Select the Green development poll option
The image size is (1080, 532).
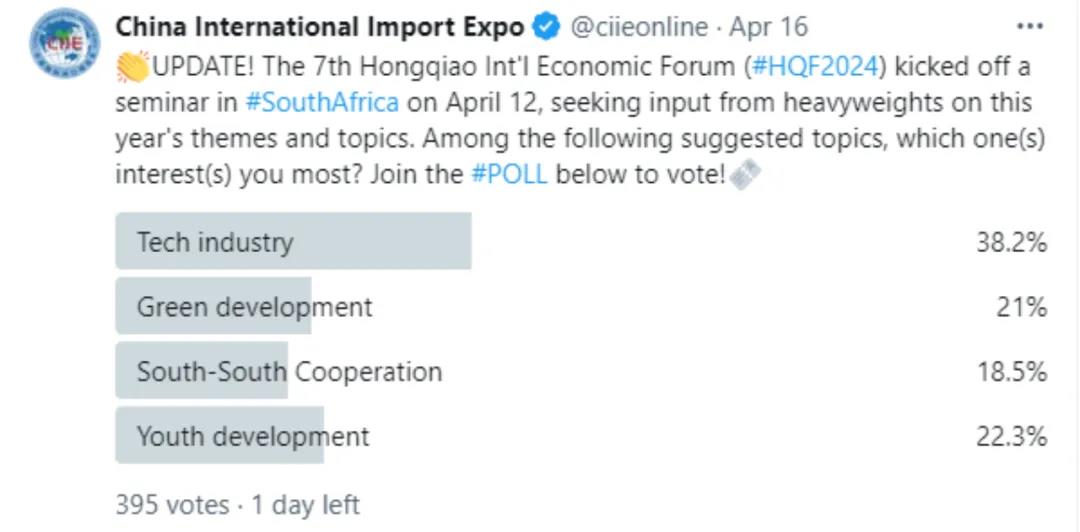coord(581,306)
